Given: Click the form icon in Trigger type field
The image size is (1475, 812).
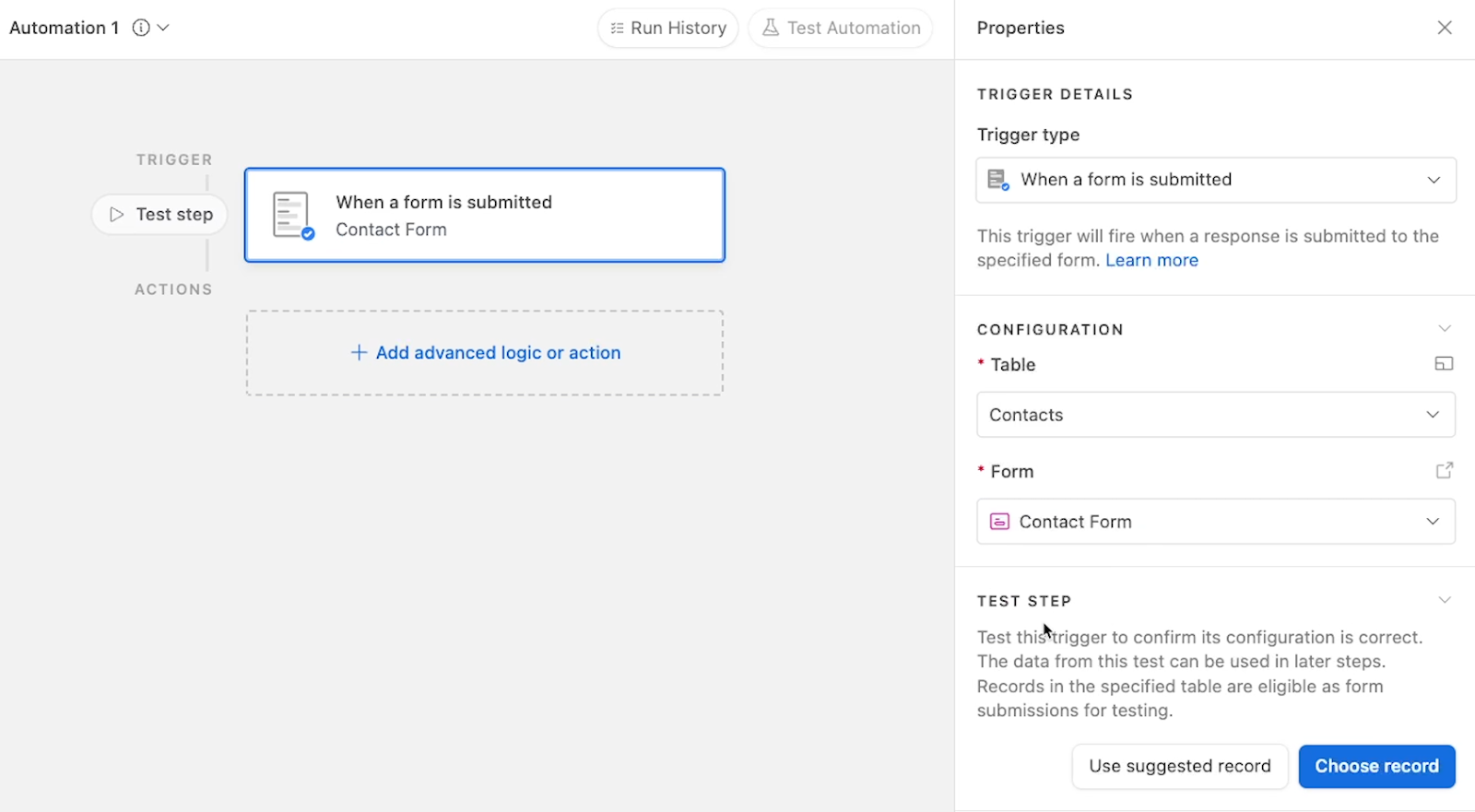Looking at the screenshot, I should click(998, 180).
